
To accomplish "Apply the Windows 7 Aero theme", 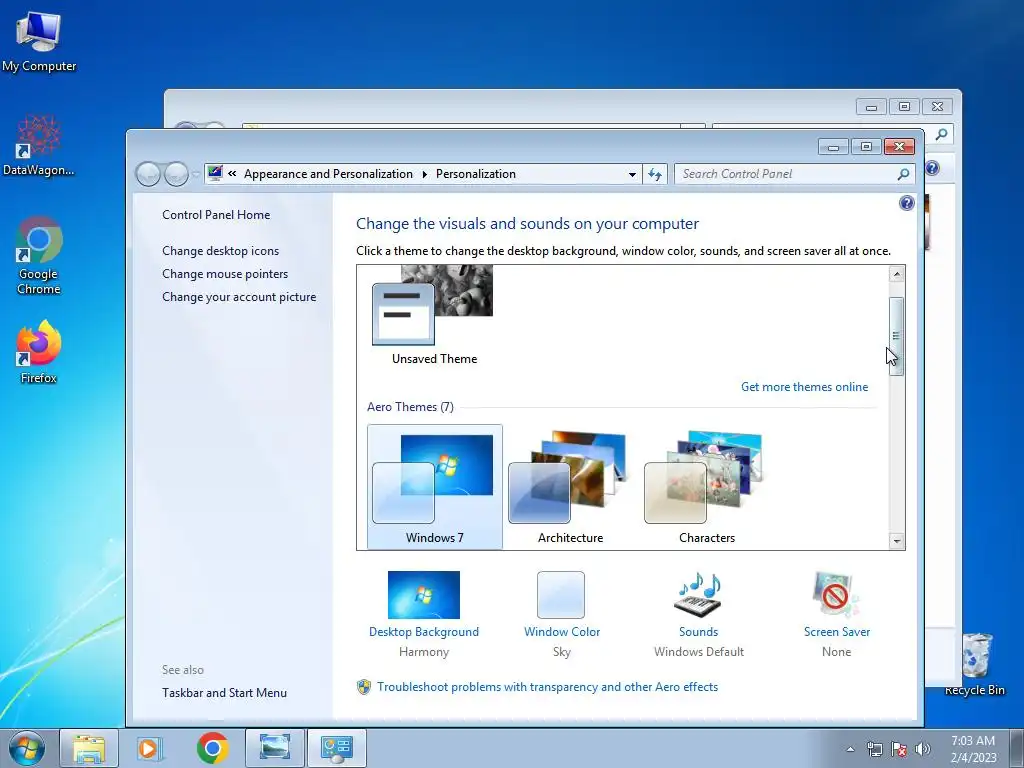I will [x=435, y=487].
